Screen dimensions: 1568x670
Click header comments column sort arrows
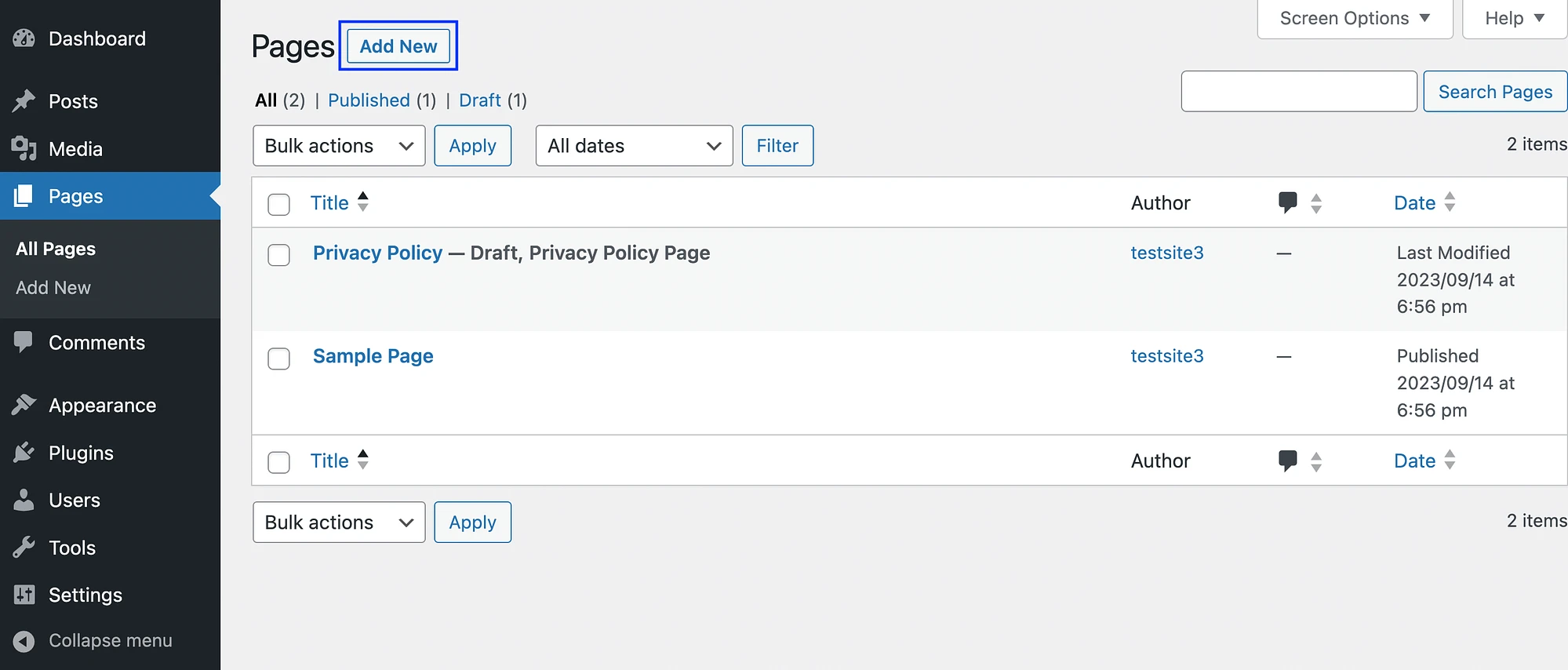[1316, 203]
